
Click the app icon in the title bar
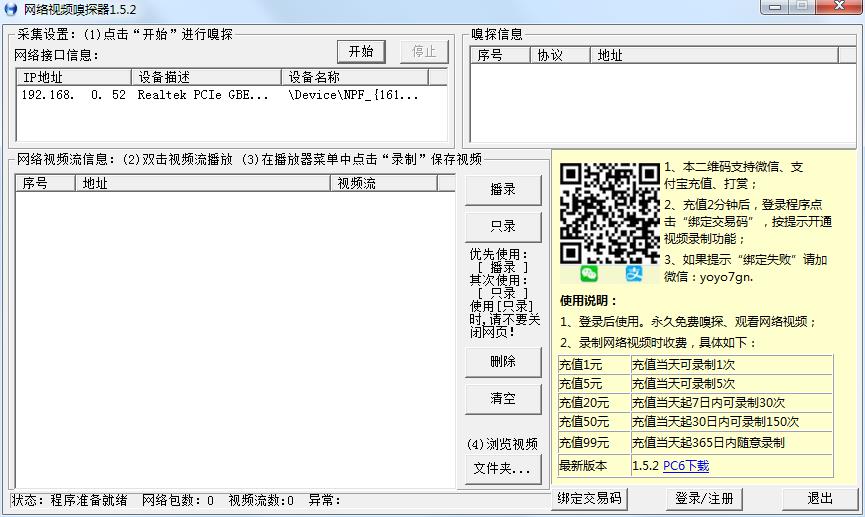[10, 9]
